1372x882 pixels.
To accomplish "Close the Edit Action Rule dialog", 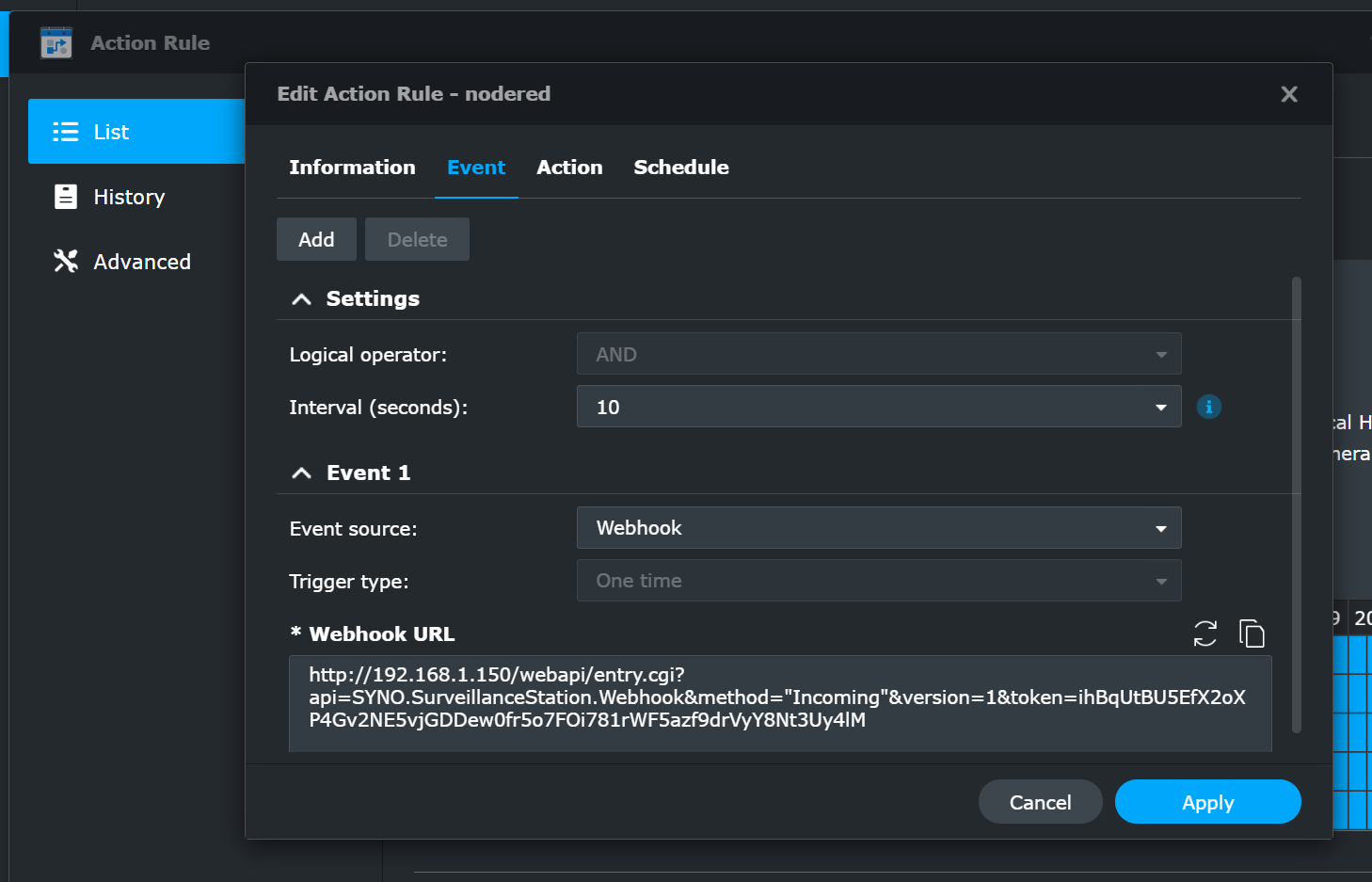I will [x=1288, y=94].
